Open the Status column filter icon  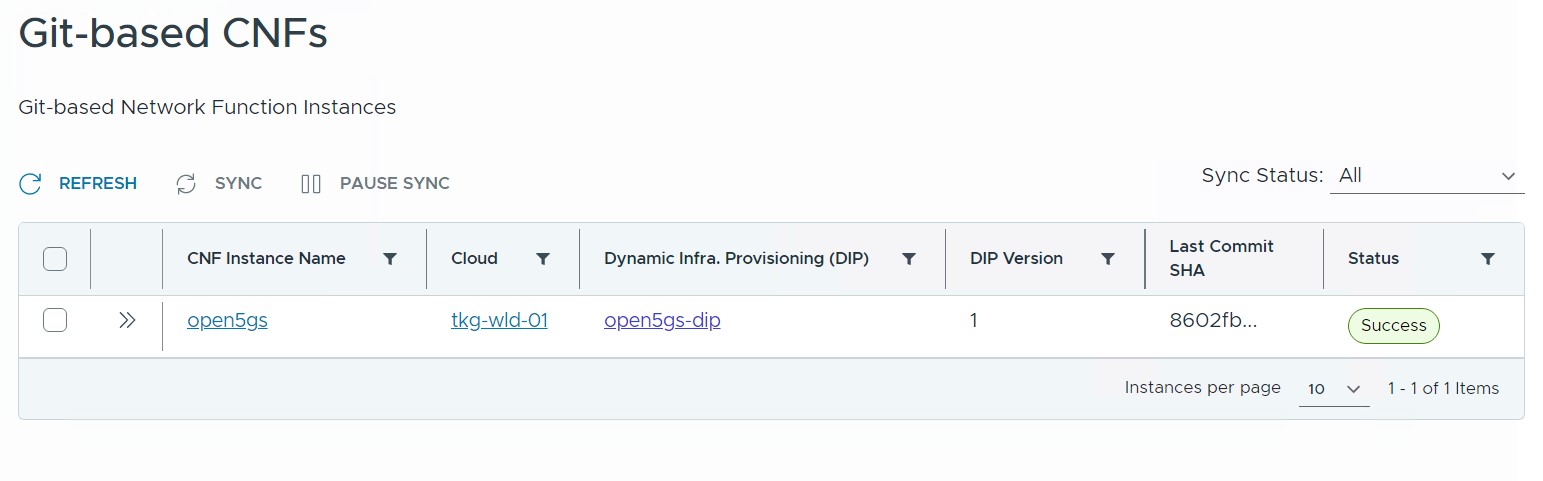click(1488, 259)
